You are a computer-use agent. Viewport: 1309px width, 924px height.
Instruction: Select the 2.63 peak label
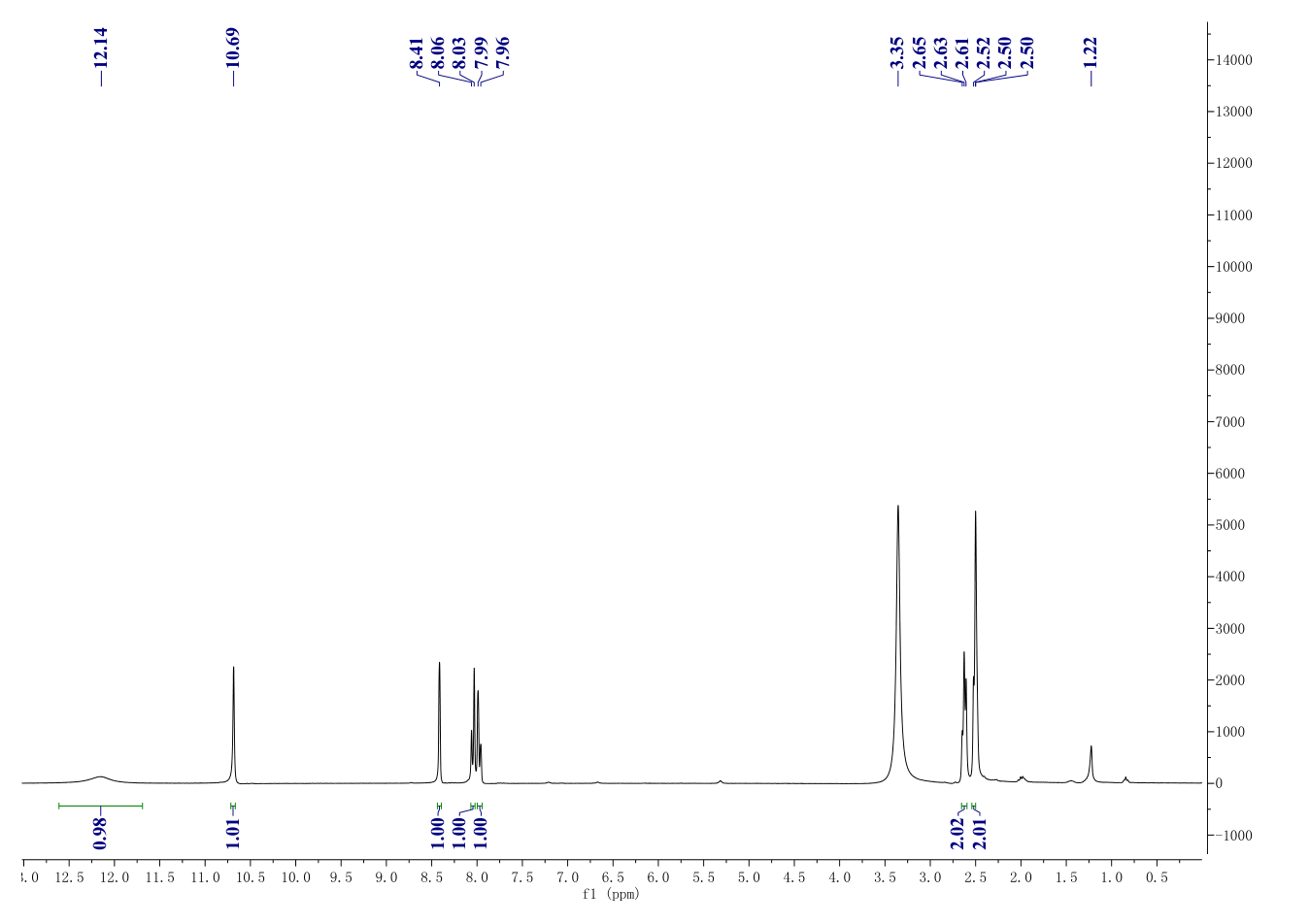tap(941, 53)
